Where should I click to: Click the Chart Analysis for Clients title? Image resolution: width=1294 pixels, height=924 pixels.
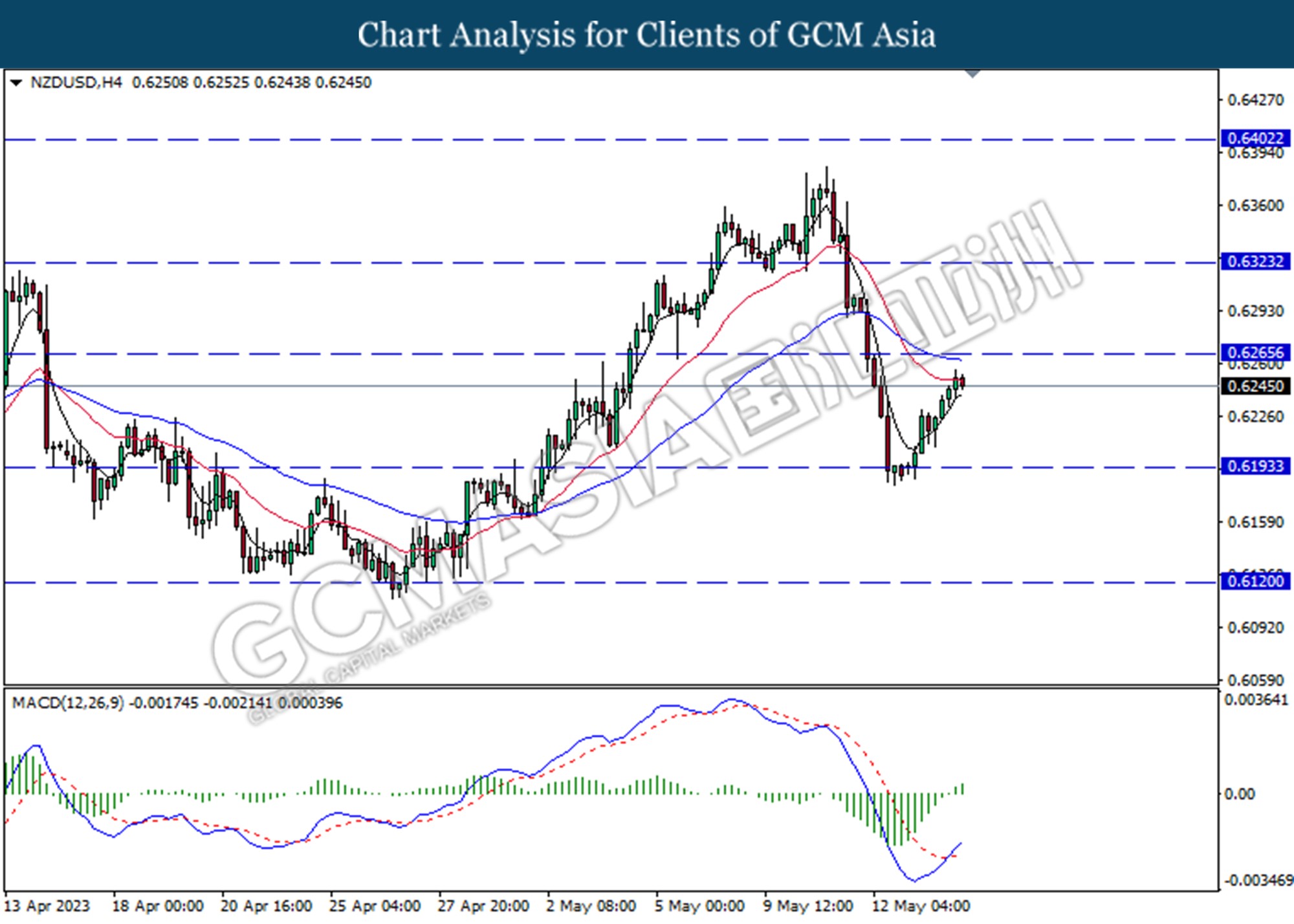[647, 35]
